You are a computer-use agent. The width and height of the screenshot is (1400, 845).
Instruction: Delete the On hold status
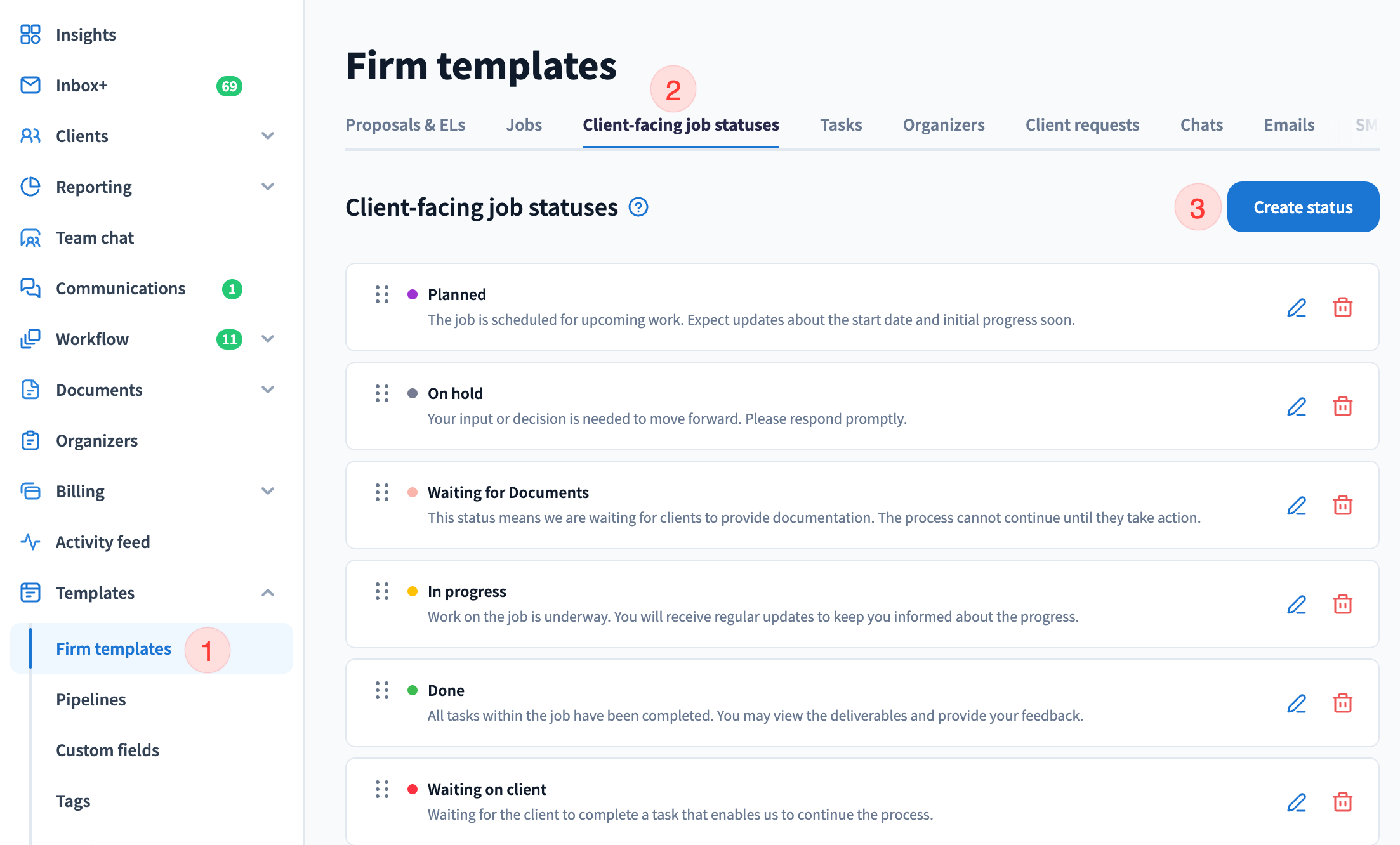tap(1342, 407)
